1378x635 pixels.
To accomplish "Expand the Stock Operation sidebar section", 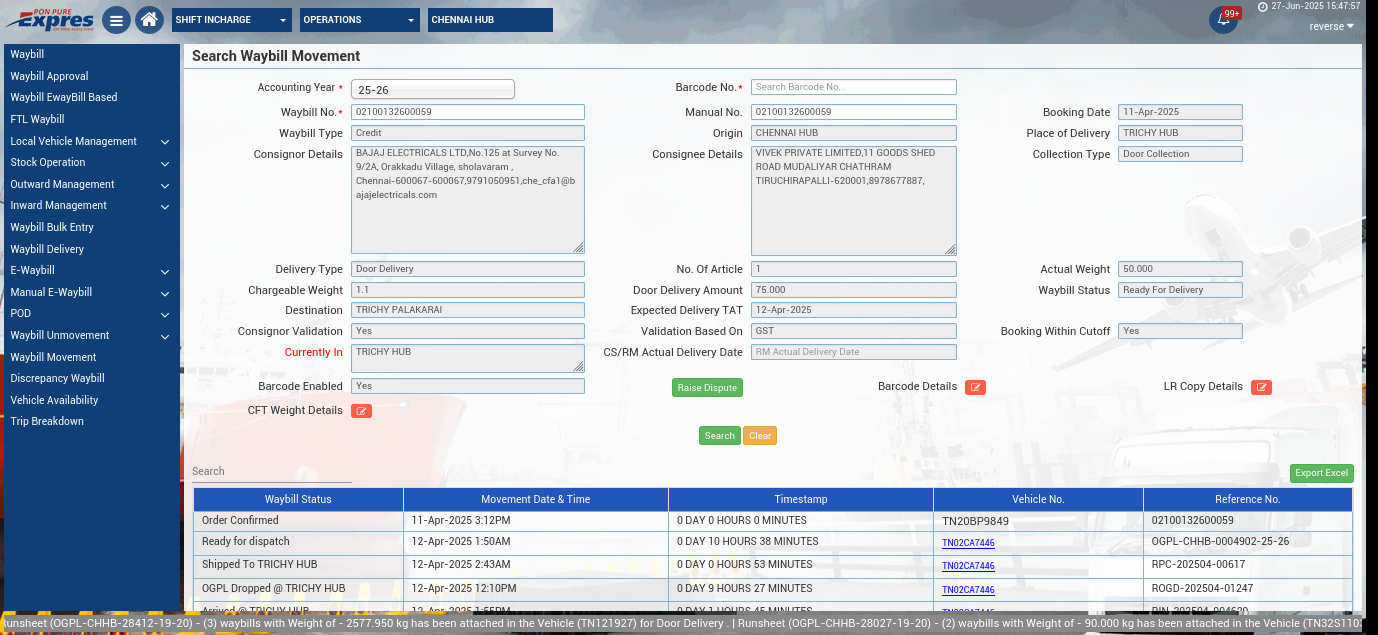I will 90,163.
